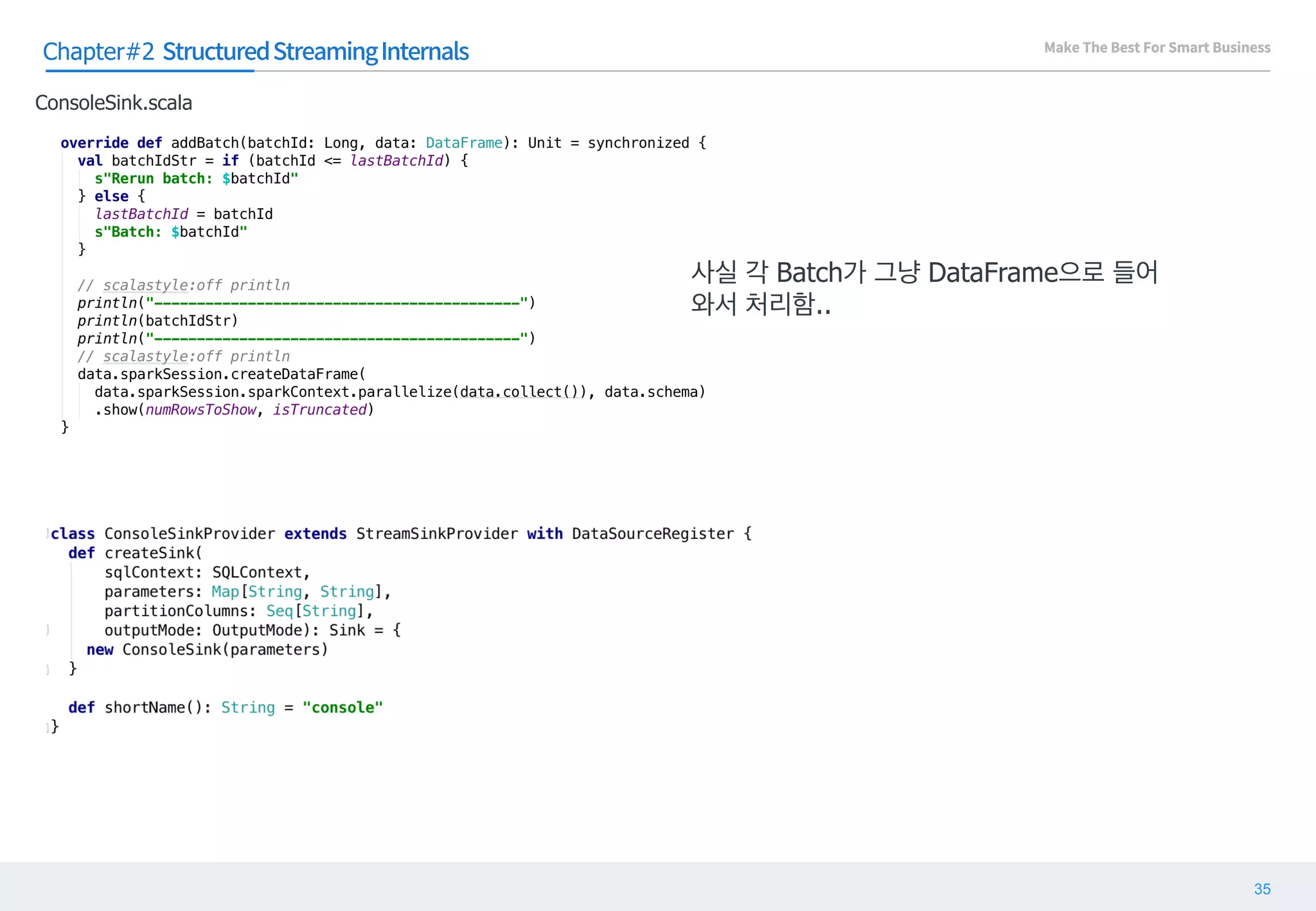This screenshot has height=911, width=1316.
Task: Click the 'data.sparkSession.createDataFrame(' line
Action: click(x=222, y=374)
